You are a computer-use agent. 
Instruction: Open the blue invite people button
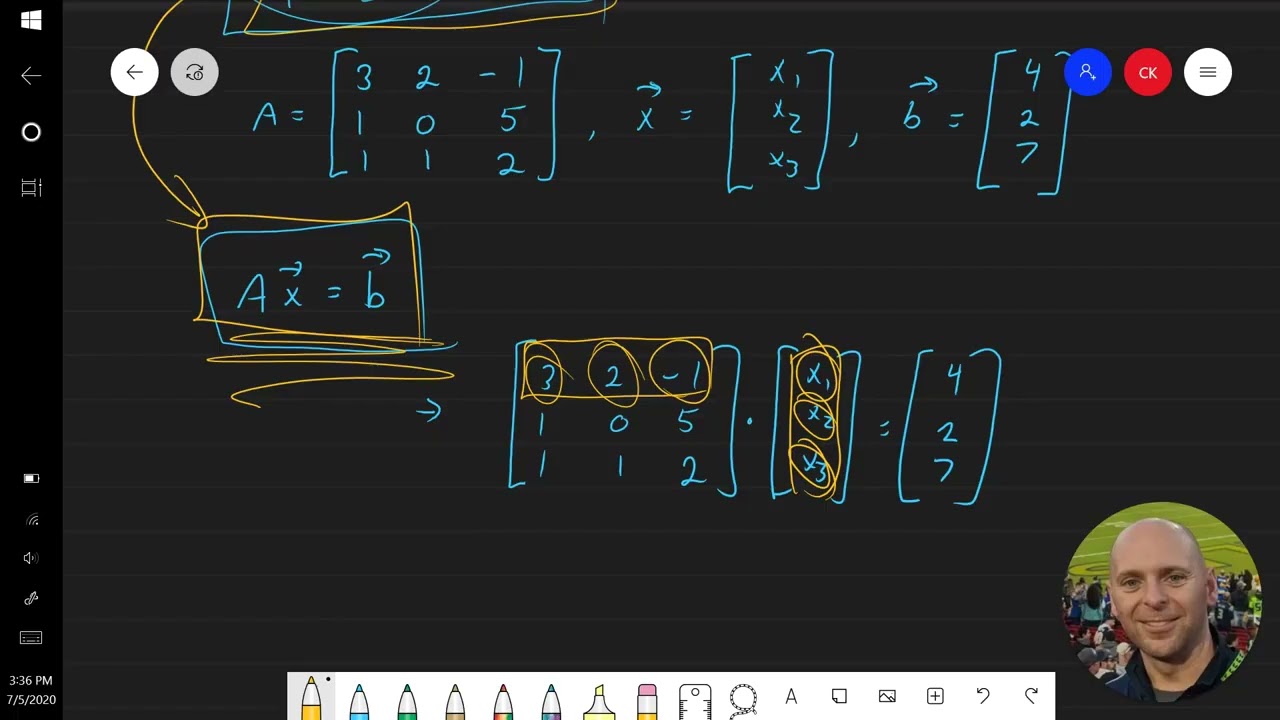1088,72
